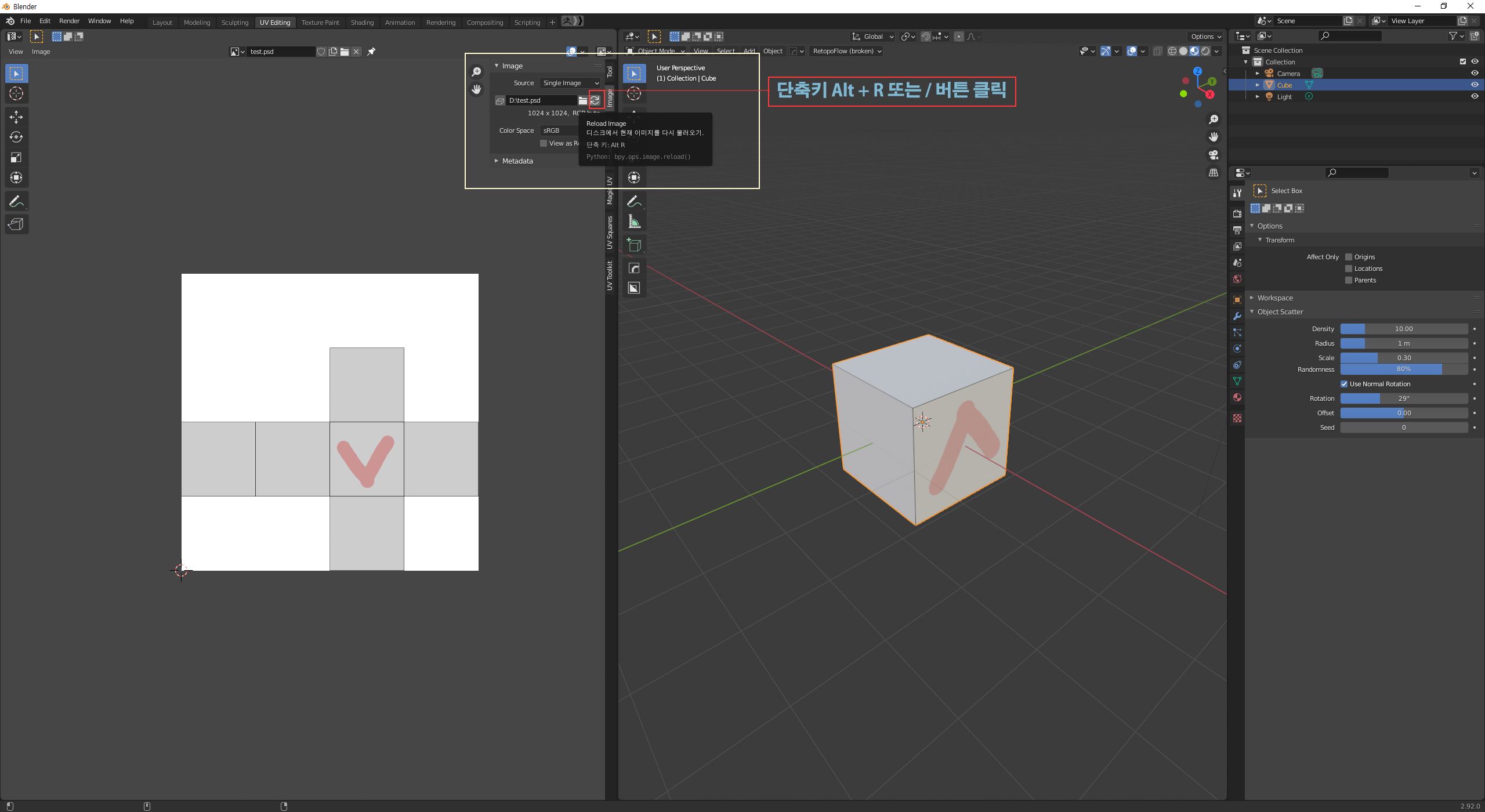Viewport: 1485px width, 812px height.
Task: Click the Options button in viewport header
Action: [1205, 37]
